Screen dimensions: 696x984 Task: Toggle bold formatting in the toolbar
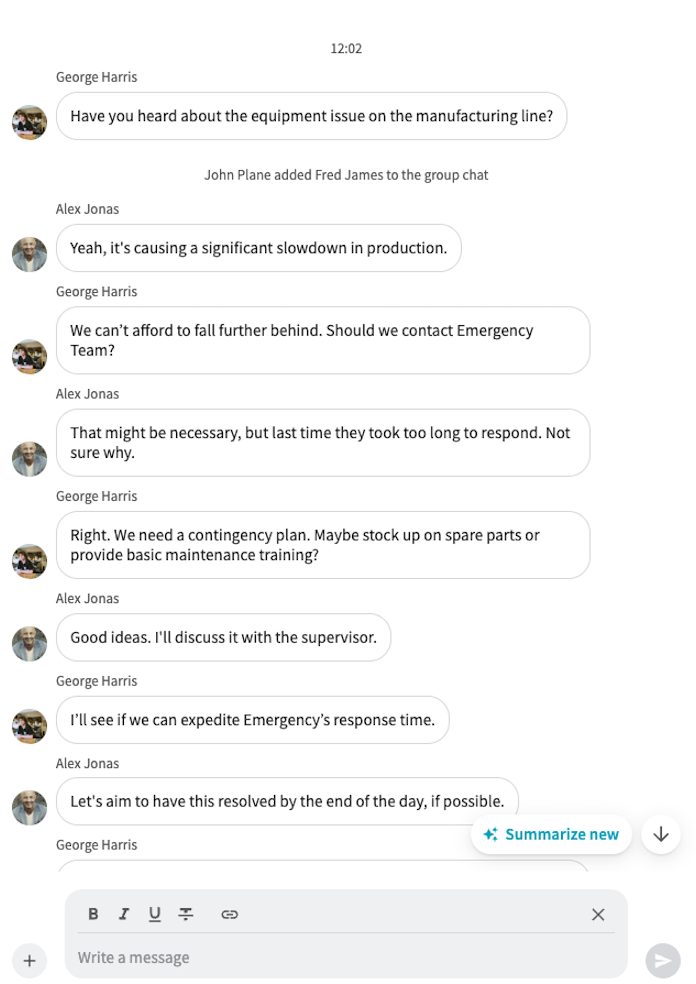(92, 913)
